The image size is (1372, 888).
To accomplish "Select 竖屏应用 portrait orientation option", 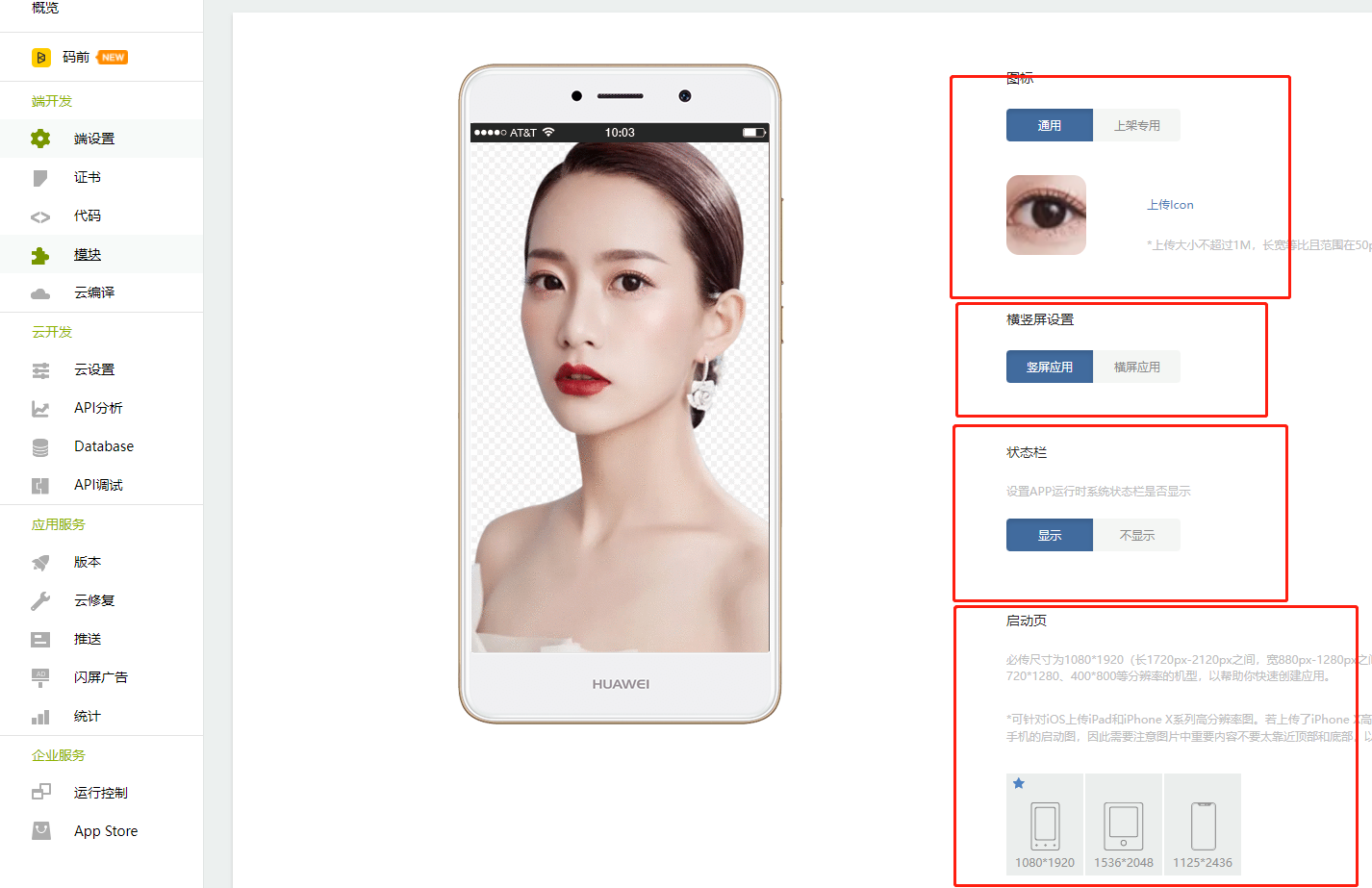I will pos(1050,367).
